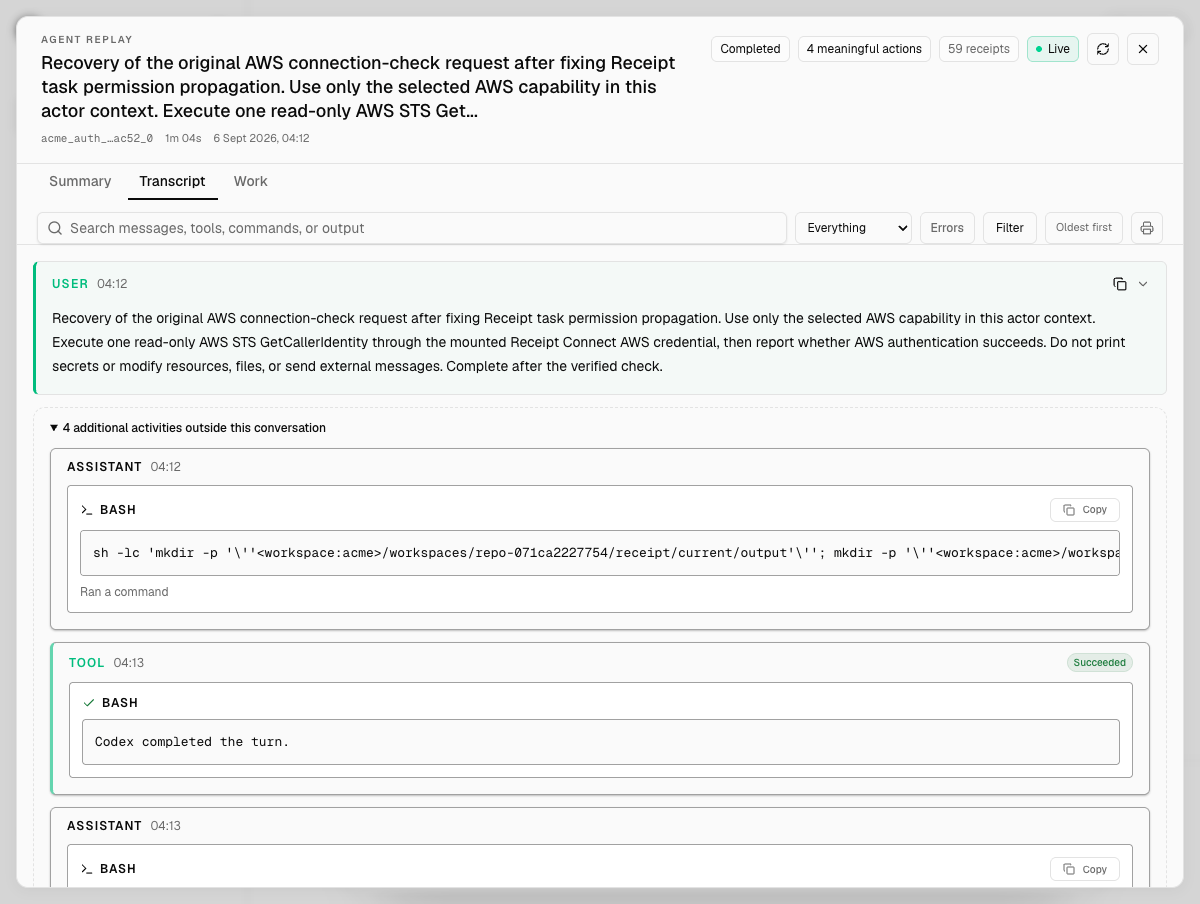Copy the first BASH command

click(1085, 510)
